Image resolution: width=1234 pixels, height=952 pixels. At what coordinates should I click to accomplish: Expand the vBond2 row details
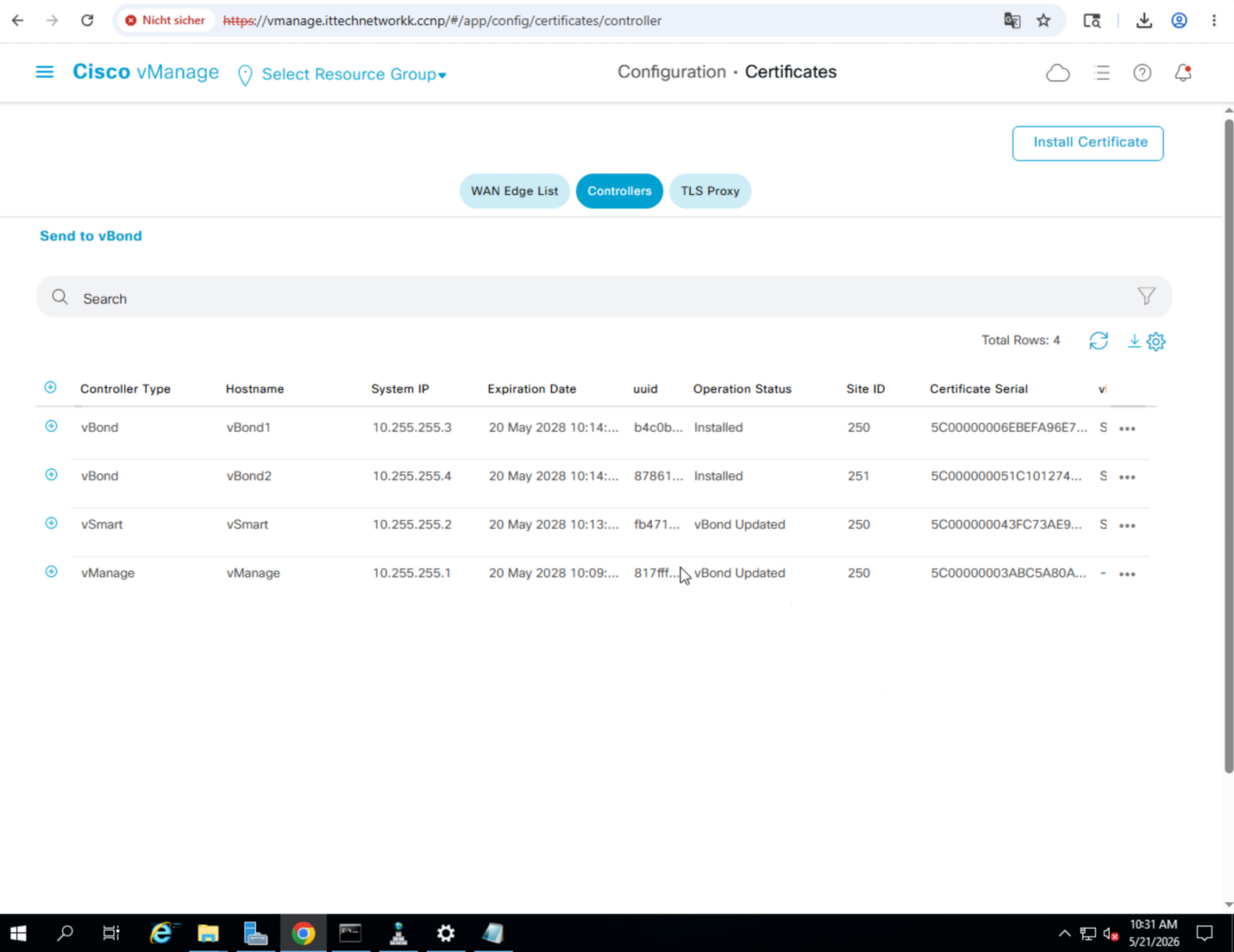[x=51, y=474]
